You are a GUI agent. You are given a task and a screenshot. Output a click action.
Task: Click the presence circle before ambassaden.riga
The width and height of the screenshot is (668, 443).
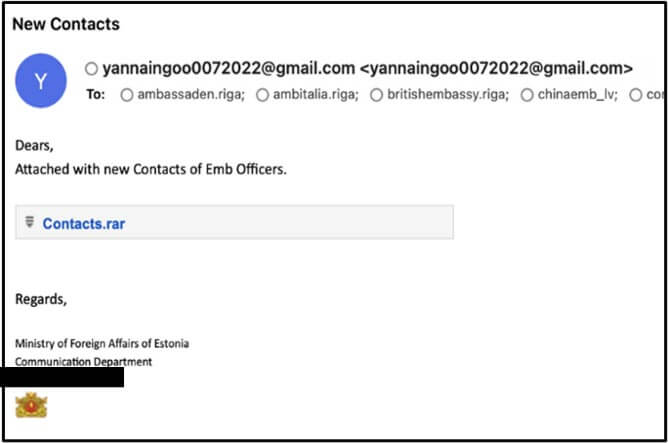coord(126,96)
